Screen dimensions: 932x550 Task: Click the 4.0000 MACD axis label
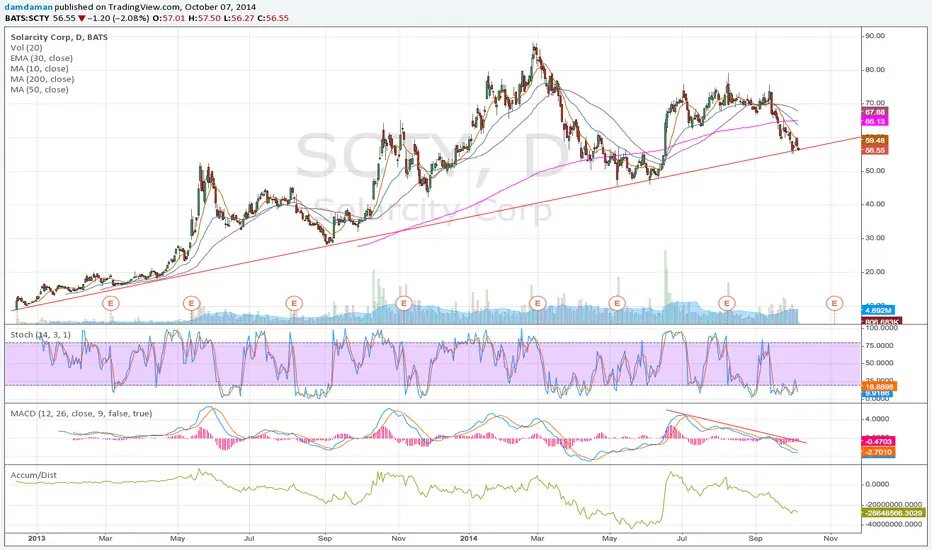click(x=878, y=419)
